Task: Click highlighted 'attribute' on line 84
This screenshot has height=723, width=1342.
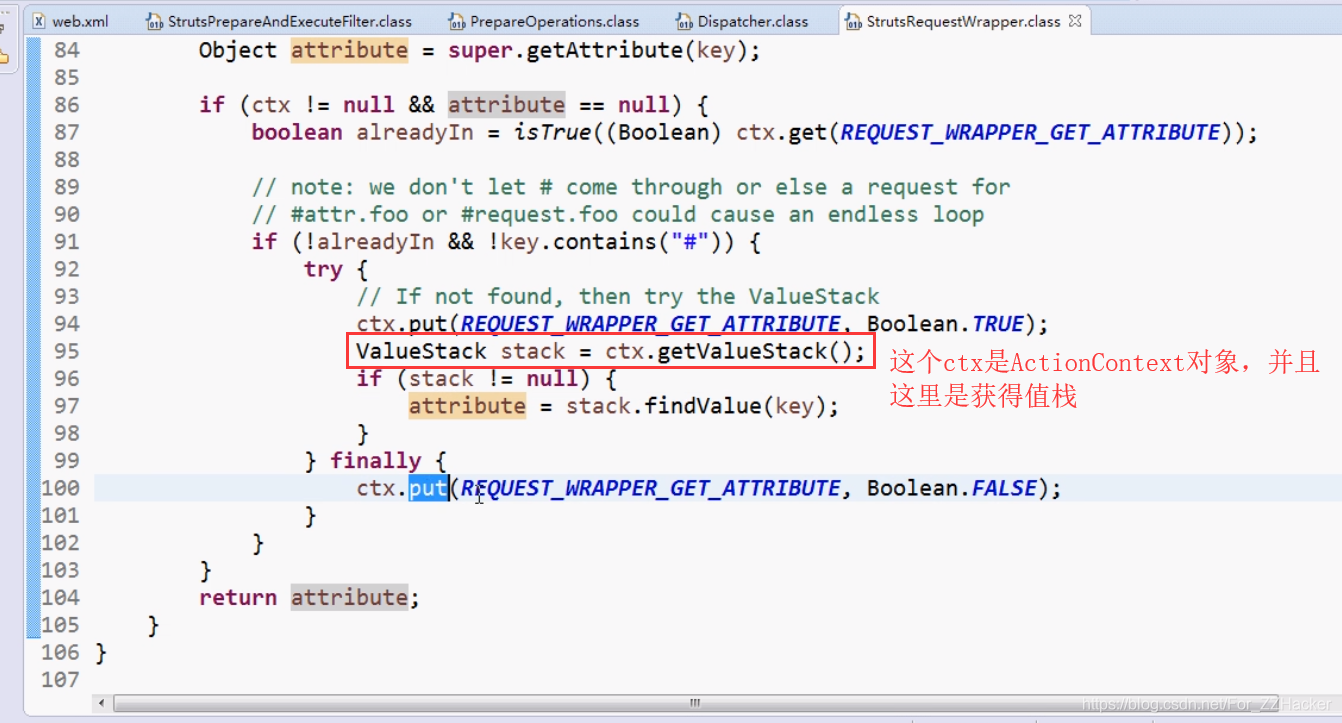Action: click(349, 50)
